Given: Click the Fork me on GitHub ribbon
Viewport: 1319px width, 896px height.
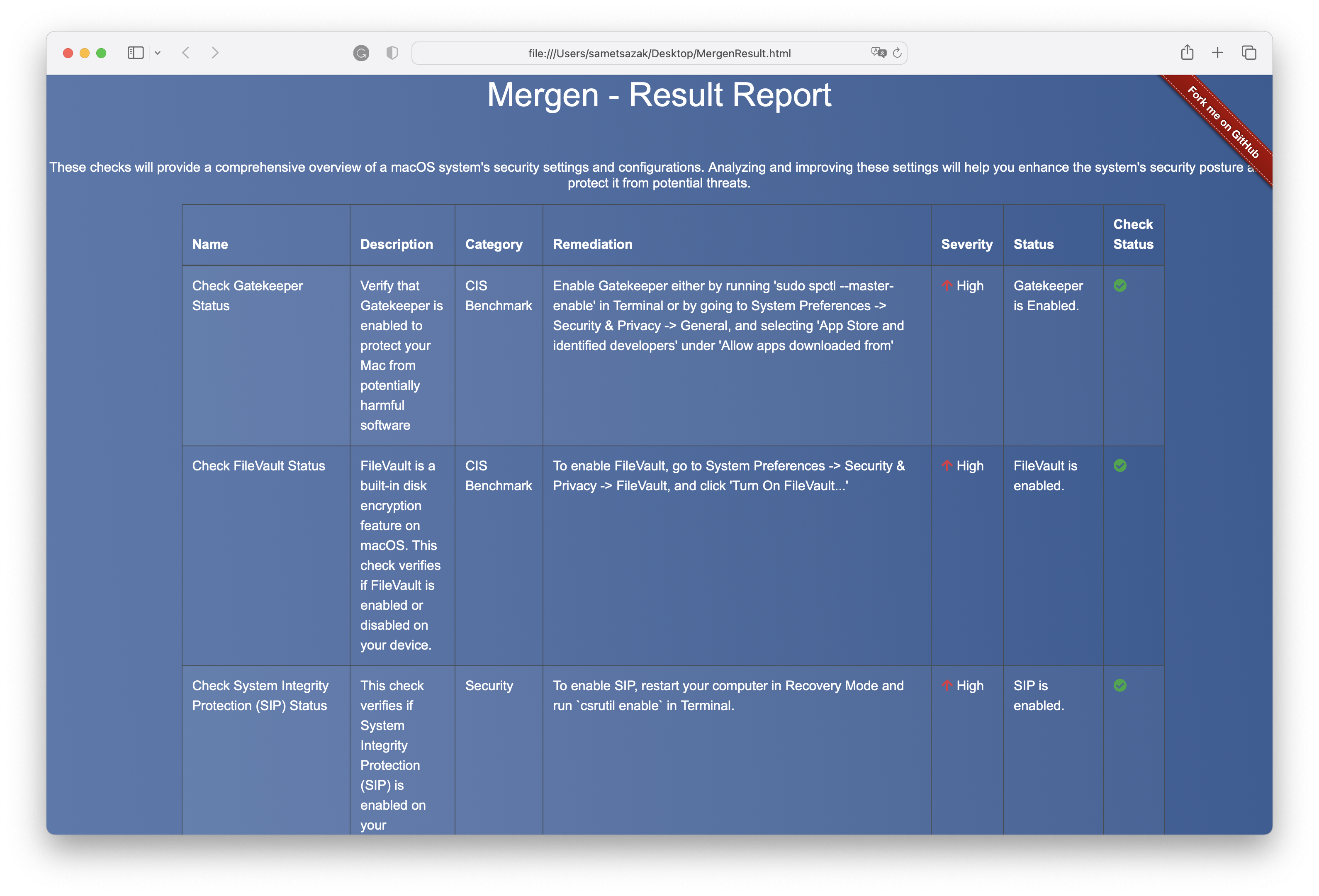Looking at the screenshot, I should pyautogui.click(x=1223, y=122).
